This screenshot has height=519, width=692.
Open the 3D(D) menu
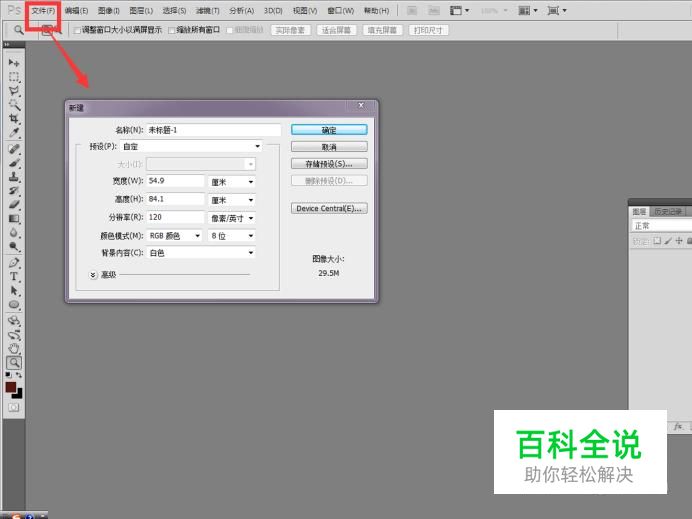273,11
